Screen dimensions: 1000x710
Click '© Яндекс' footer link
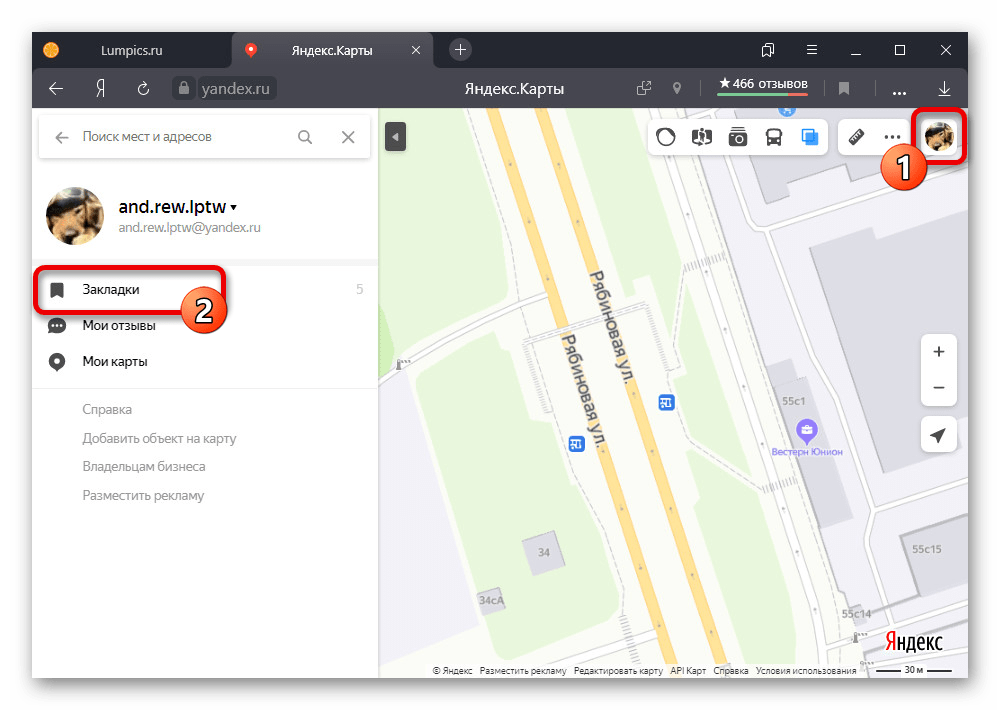(452, 670)
